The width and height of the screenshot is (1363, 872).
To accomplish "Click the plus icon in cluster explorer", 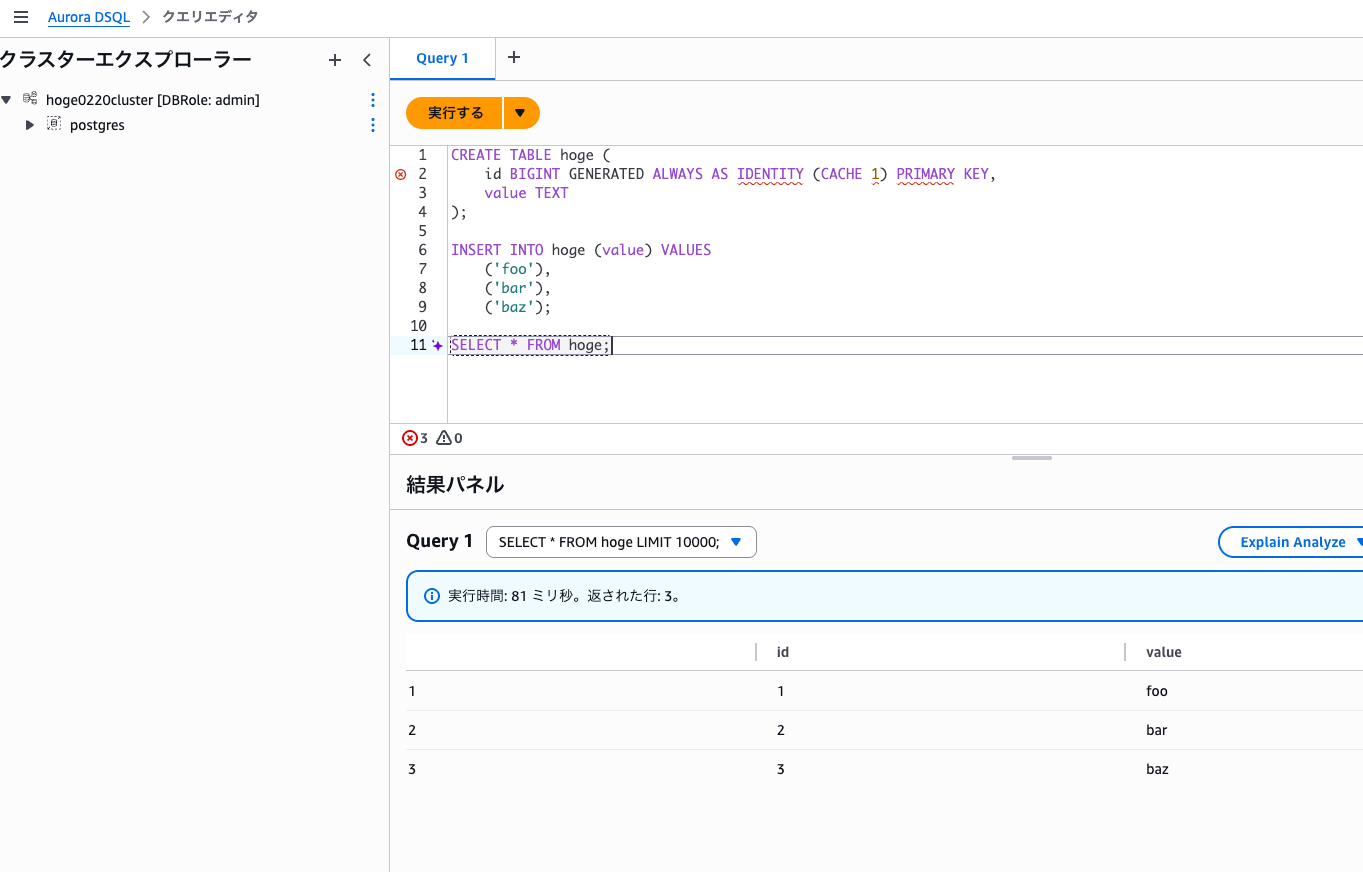I will pos(335,60).
